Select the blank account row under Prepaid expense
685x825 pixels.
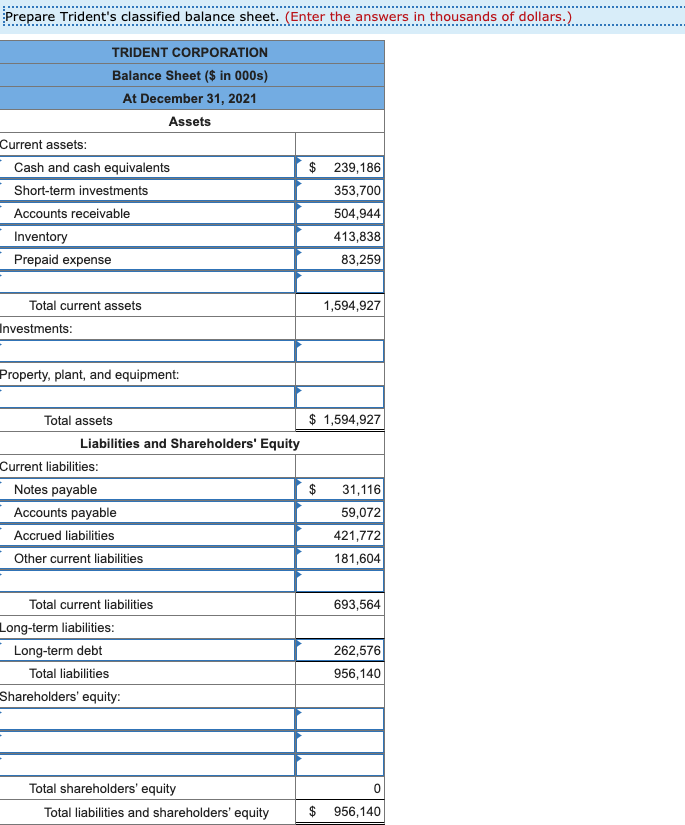point(147,283)
